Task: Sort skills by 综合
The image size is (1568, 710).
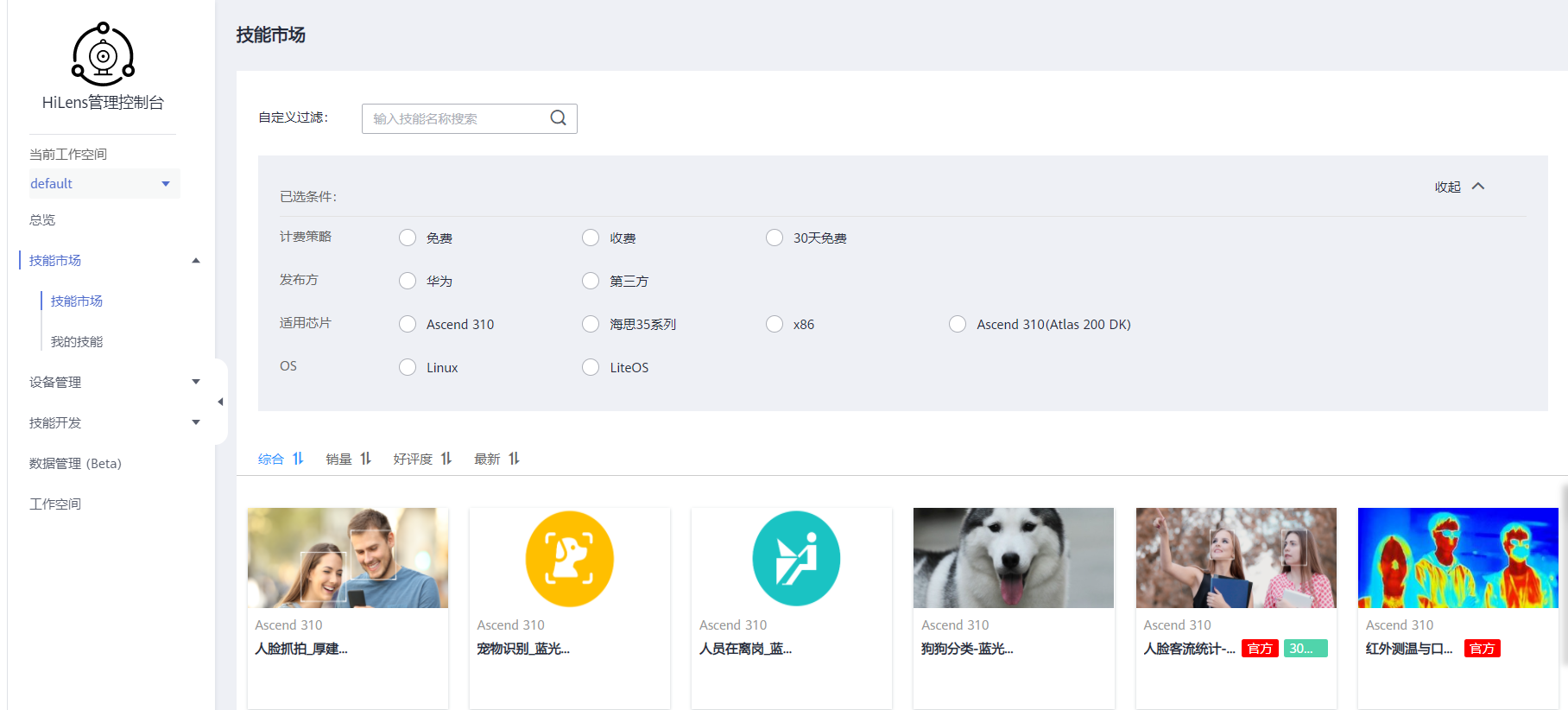Action: click(271, 459)
